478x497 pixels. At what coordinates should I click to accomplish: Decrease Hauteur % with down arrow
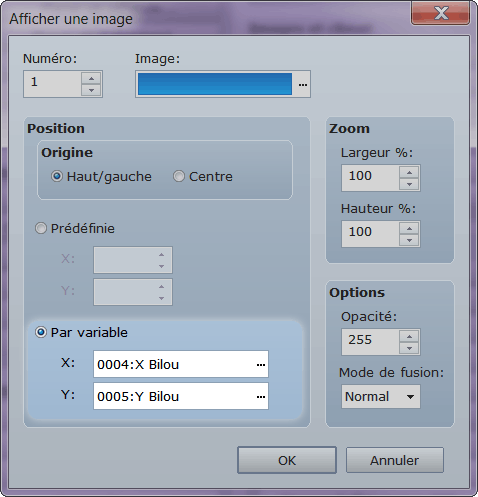pyautogui.click(x=409, y=240)
